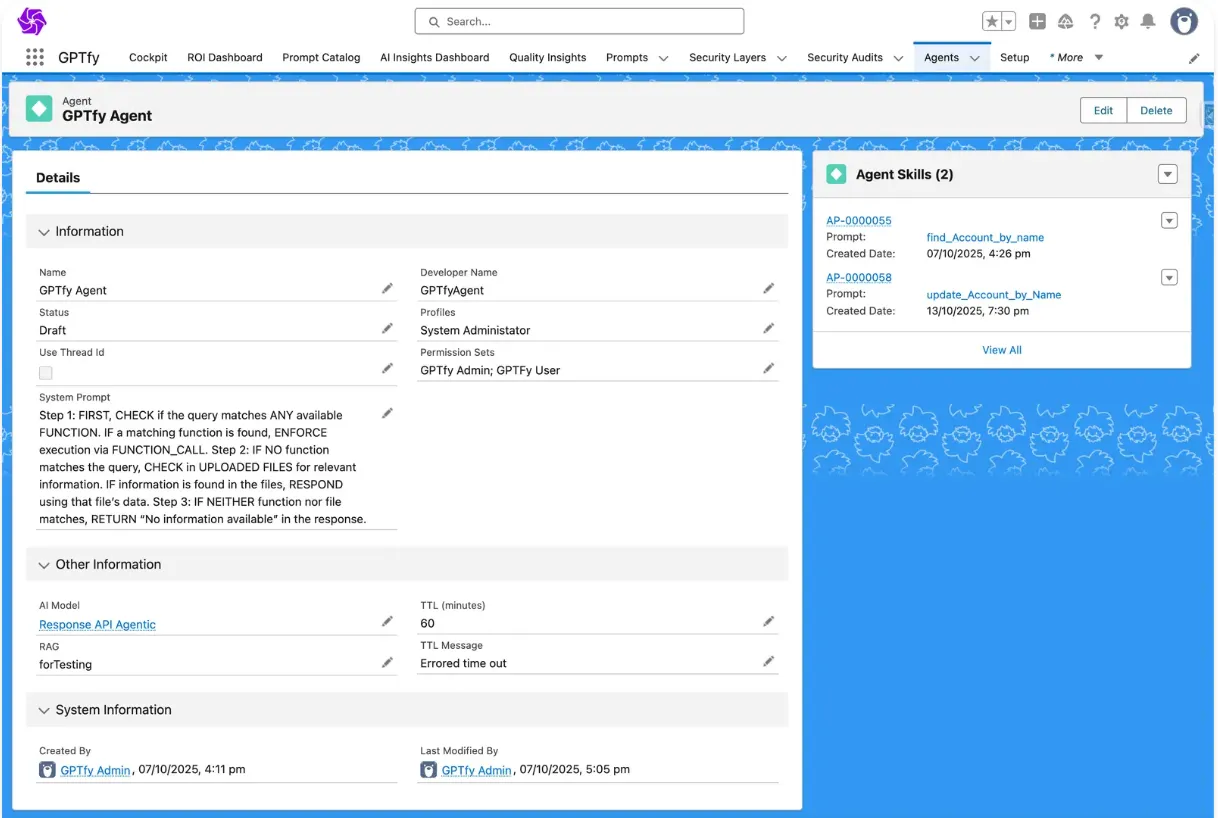Viewport: 1218px width, 818px height.
Task: Click the GPTfy Admin avatar icon
Action: (1184, 20)
